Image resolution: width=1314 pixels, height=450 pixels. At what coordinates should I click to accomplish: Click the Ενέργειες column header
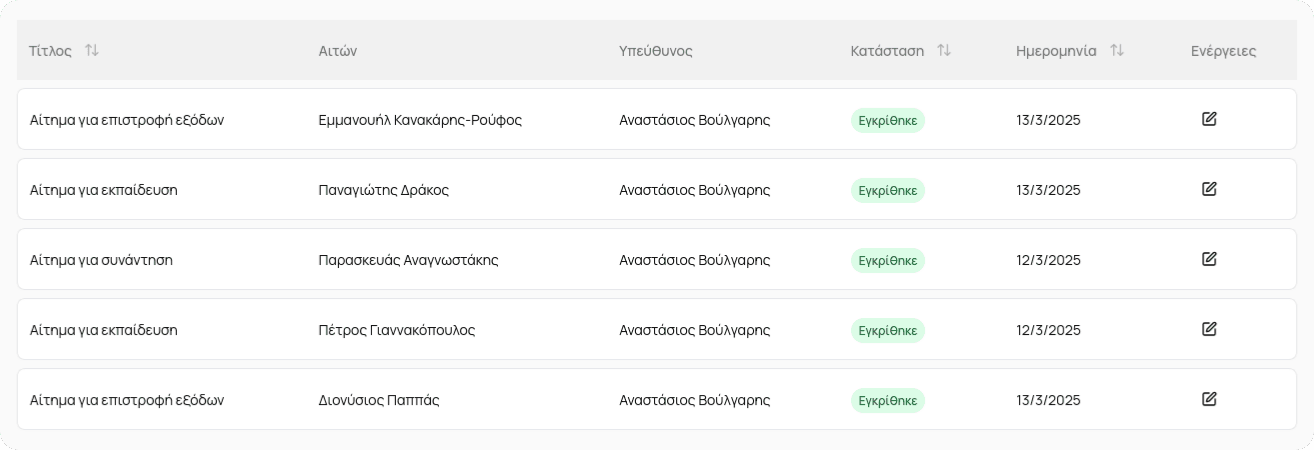[1223, 51]
